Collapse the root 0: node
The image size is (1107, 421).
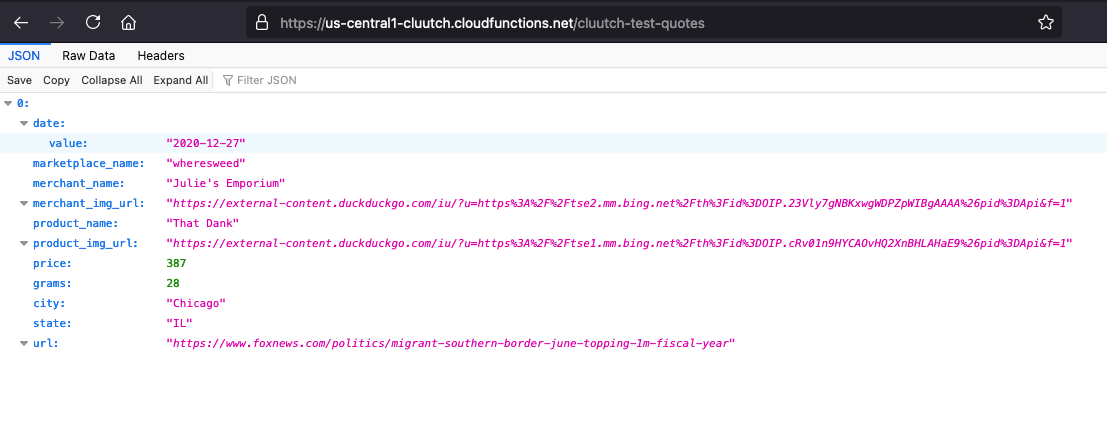pyautogui.click(x=8, y=103)
